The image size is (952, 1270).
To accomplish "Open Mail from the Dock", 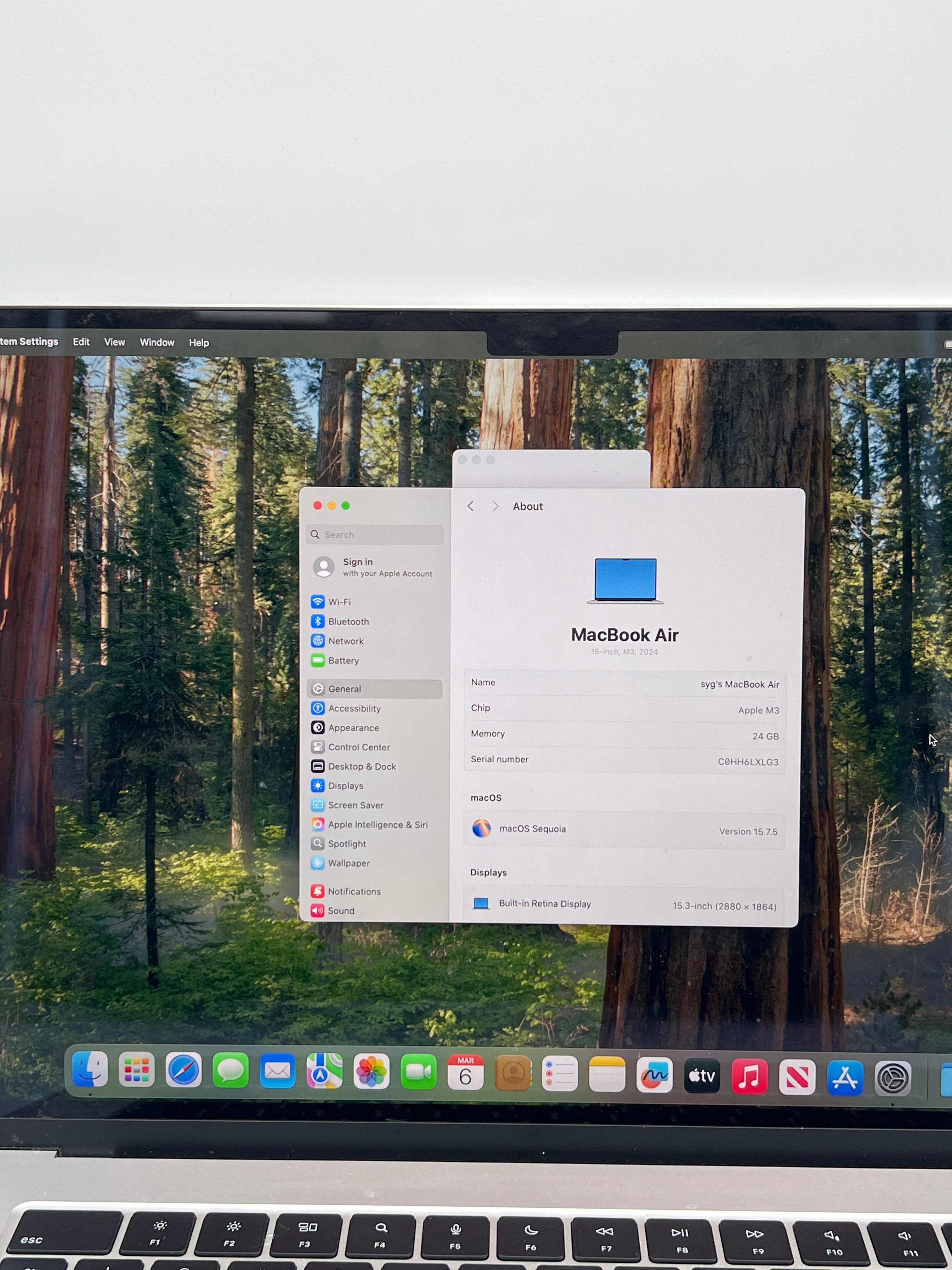I will [277, 1071].
